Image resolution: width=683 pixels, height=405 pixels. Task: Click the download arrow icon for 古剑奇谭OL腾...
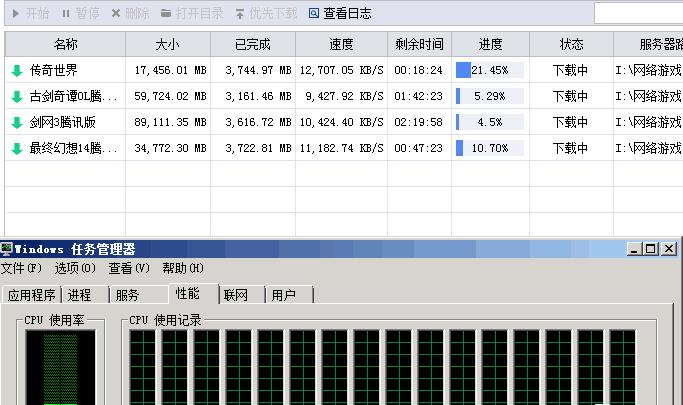(17, 96)
